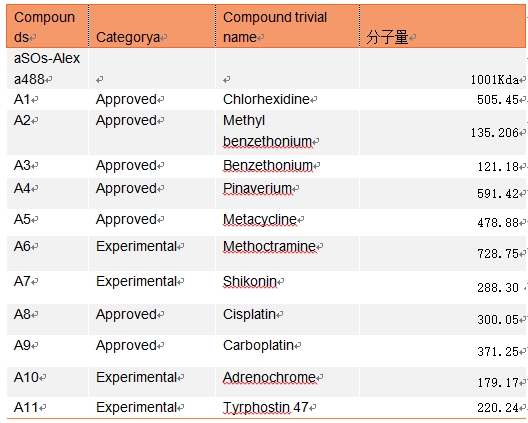Viewport: 528px width, 423px height.
Task: Click the Compounds header cell
Action: pyautogui.click(x=47, y=26)
